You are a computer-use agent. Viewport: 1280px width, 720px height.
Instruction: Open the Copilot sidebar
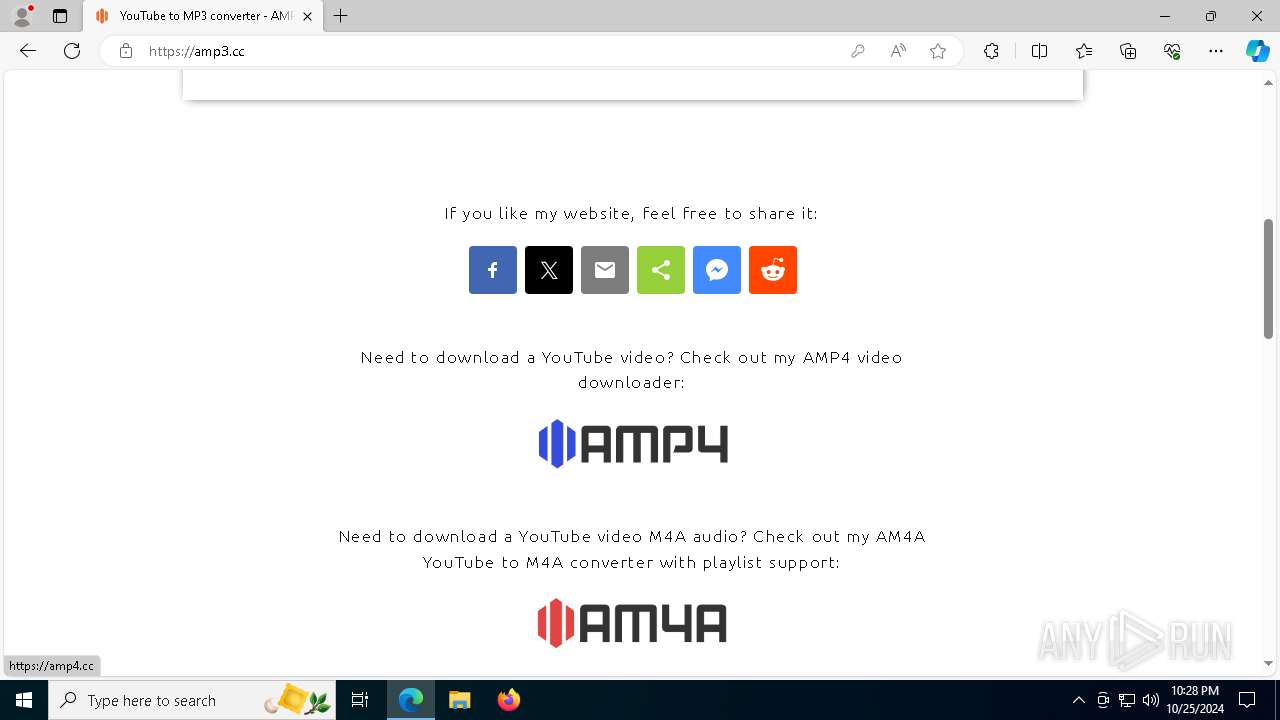(x=1257, y=51)
